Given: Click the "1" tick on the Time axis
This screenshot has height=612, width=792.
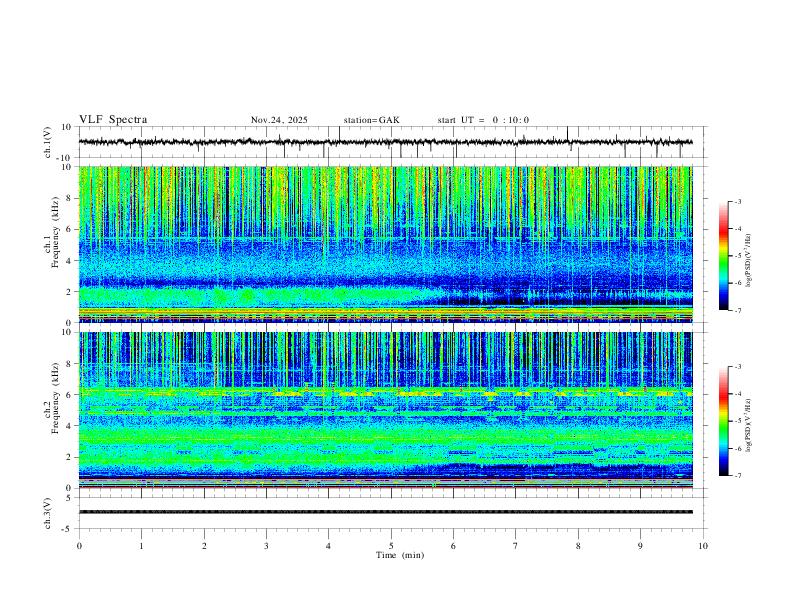Looking at the screenshot, I should [x=141, y=546].
